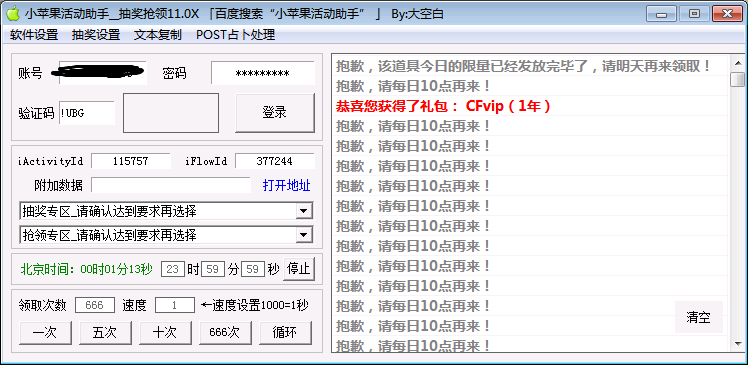Select the iActivityId field with 115757

[x=131, y=161]
